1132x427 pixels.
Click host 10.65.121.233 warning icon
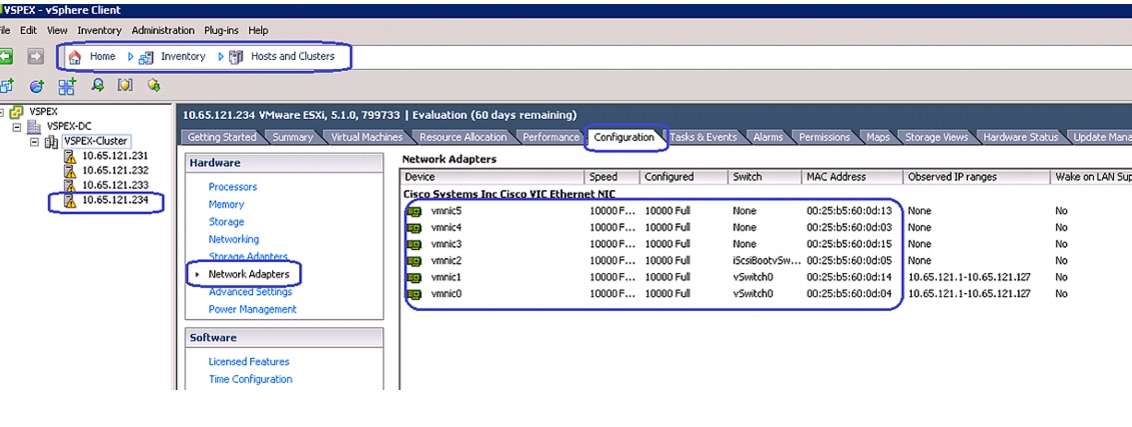(x=70, y=185)
